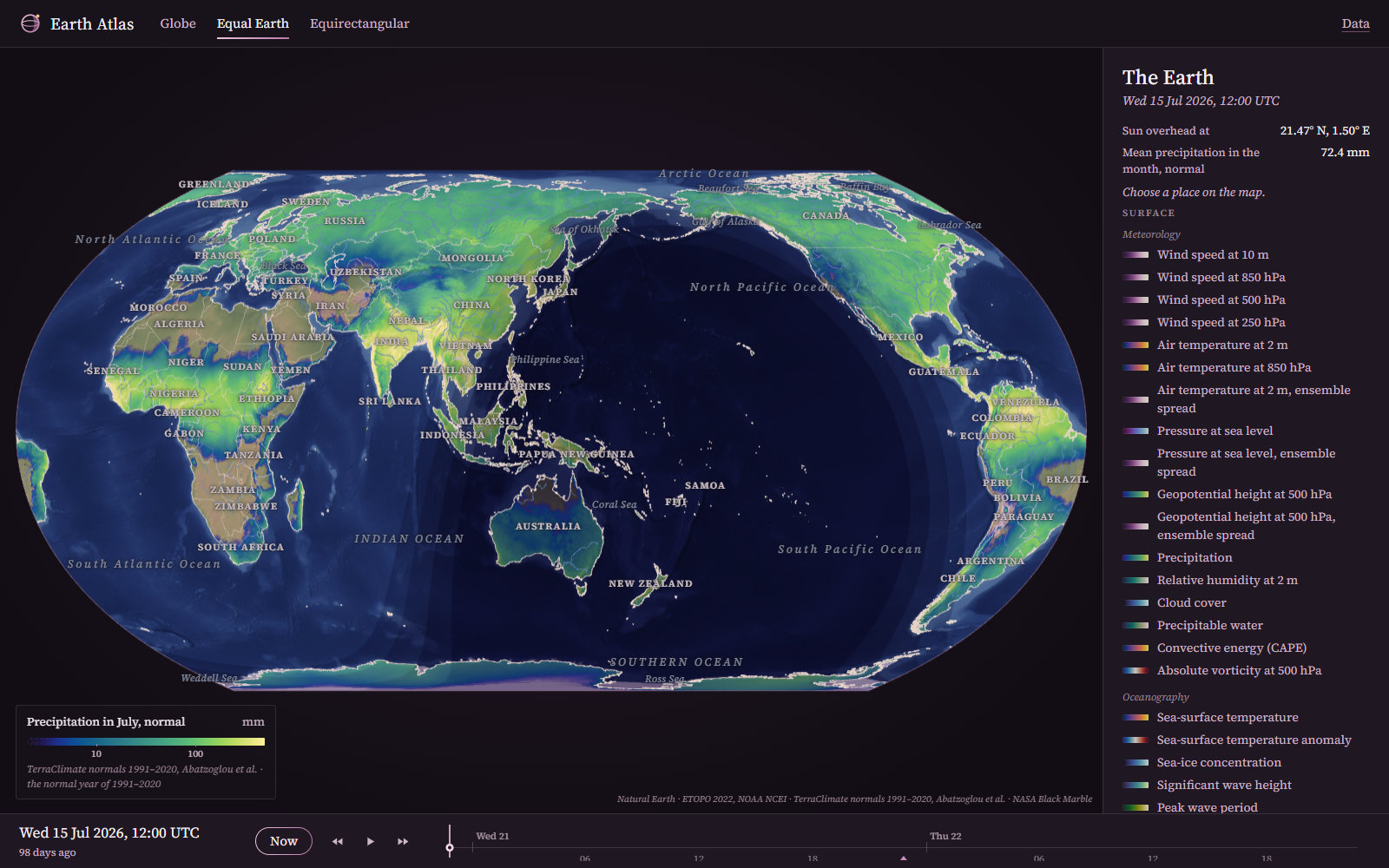Select the Wind speed at 500 hPa layer

tap(1247, 299)
